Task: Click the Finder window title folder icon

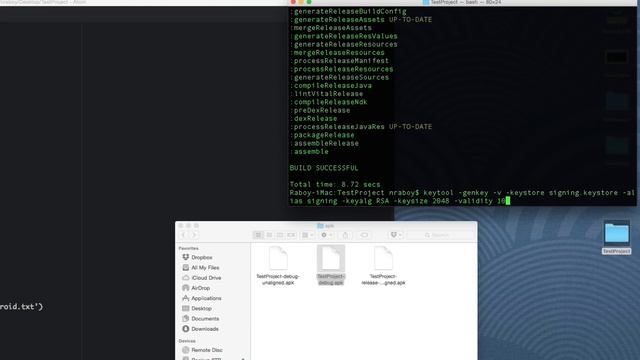Action: pyautogui.click(x=320, y=226)
